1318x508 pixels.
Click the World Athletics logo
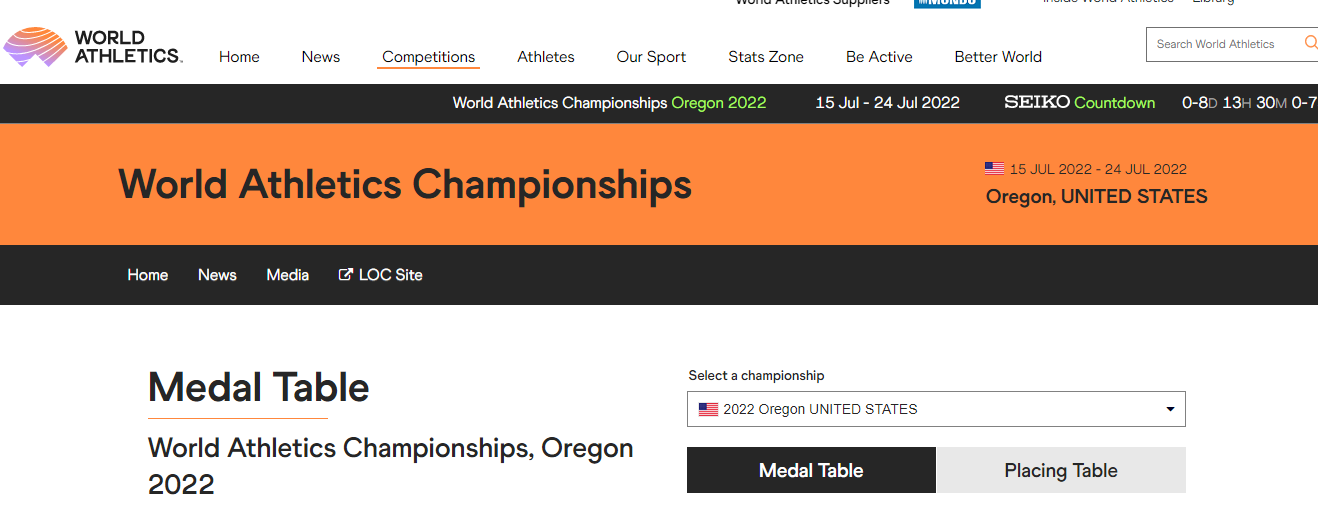(92, 47)
